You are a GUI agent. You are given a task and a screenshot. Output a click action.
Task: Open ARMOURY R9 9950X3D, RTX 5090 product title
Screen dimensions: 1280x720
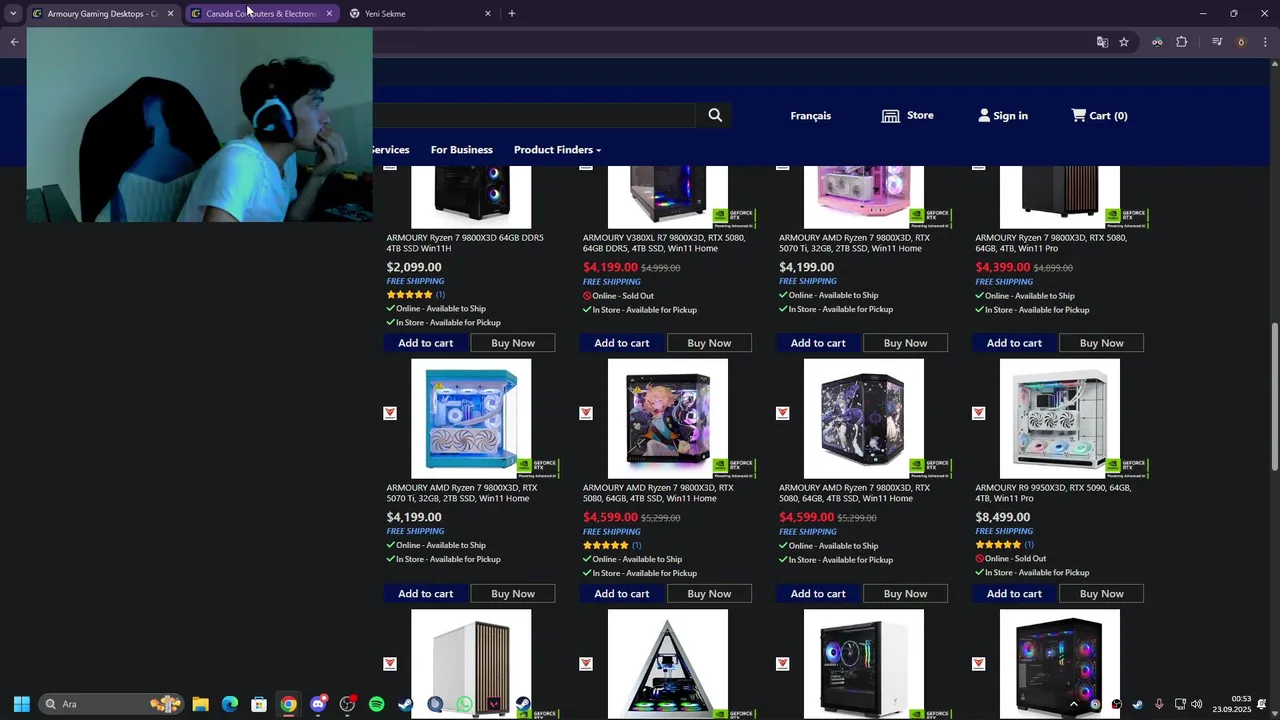[x=1053, y=493]
